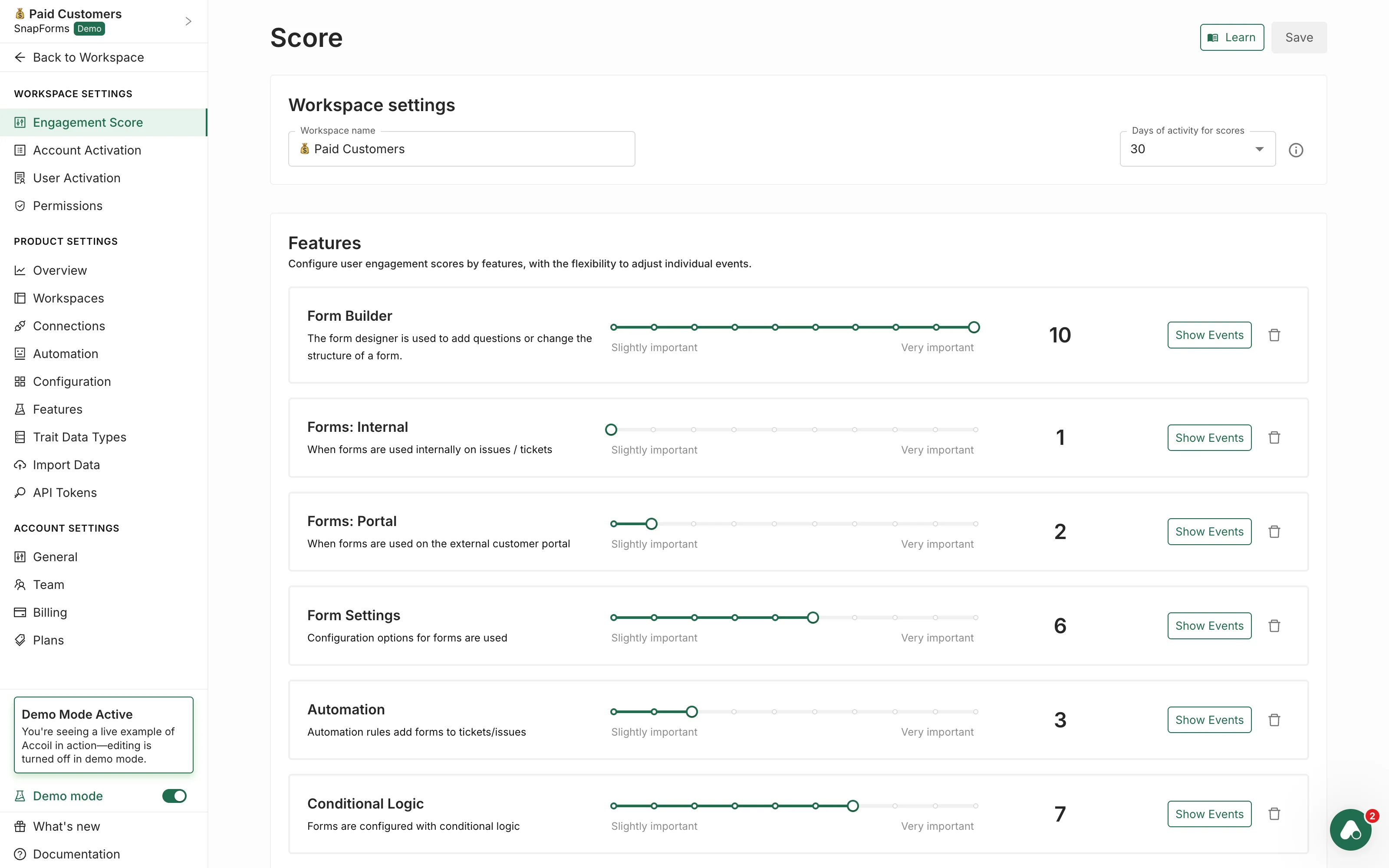
Task: Expand the Paid Customers workspace switcher chevron
Action: [x=188, y=21]
